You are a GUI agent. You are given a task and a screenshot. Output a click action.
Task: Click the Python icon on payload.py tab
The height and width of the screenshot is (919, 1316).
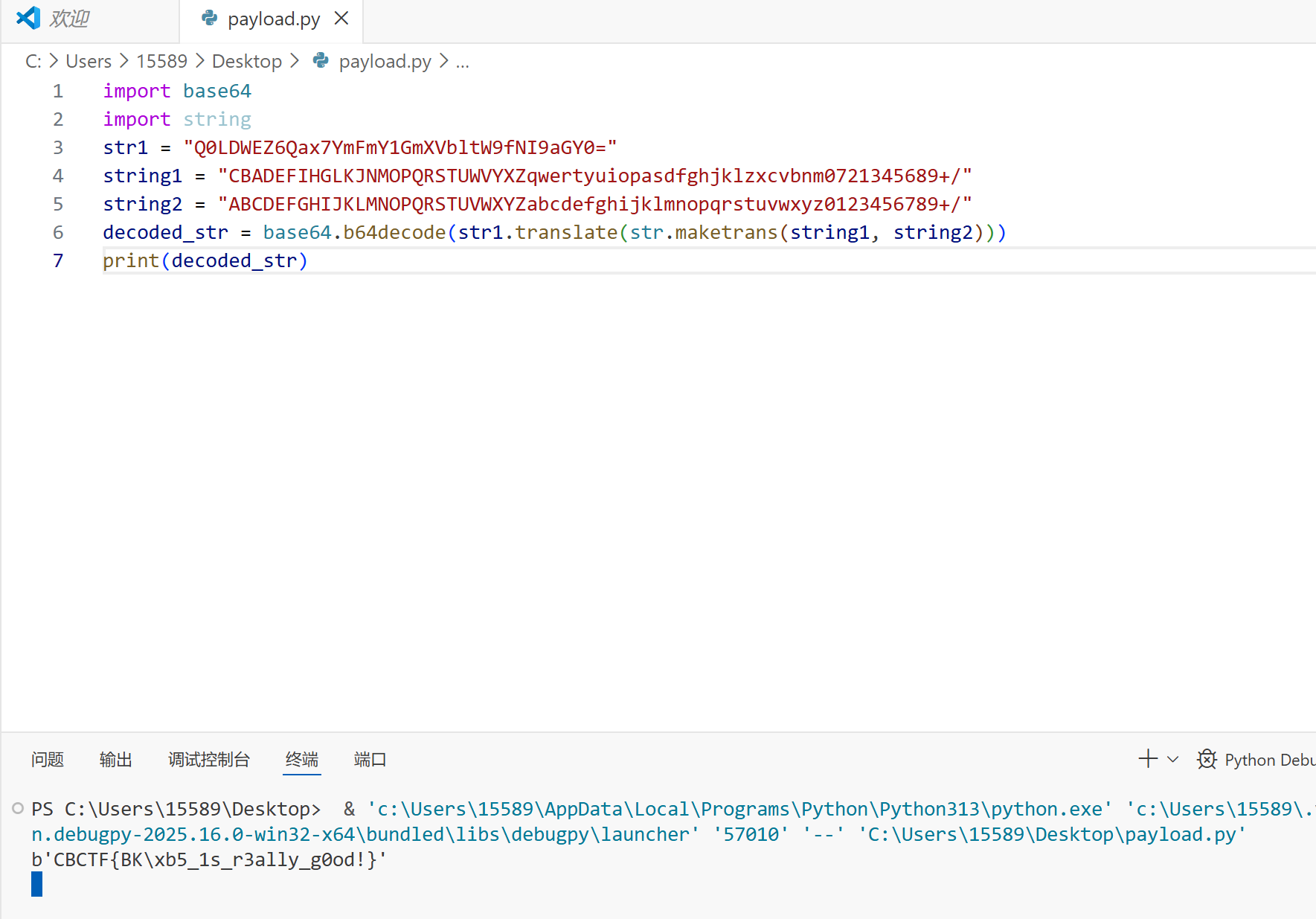pyautogui.click(x=210, y=18)
